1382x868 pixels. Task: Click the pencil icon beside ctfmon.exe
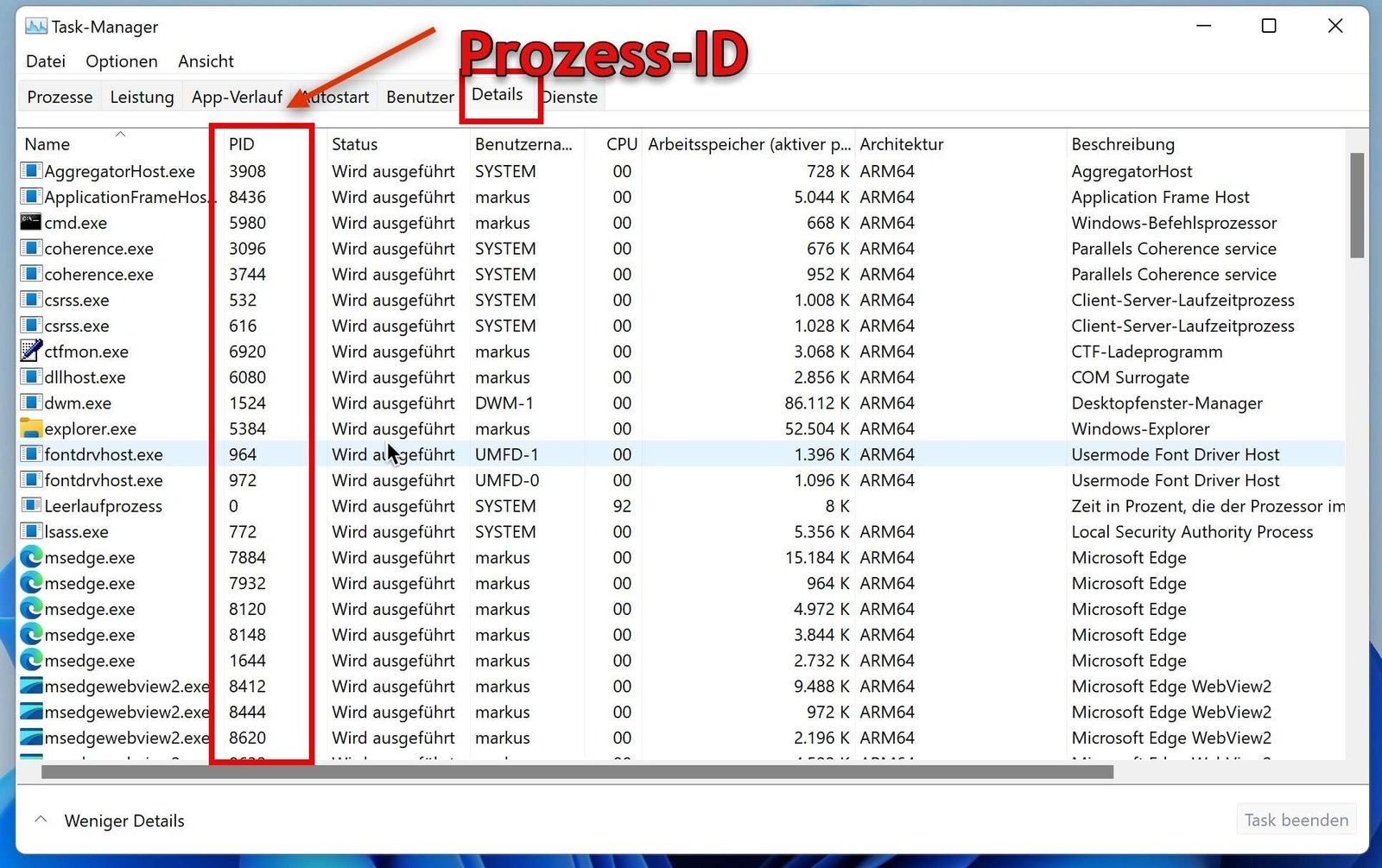tap(29, 352)
